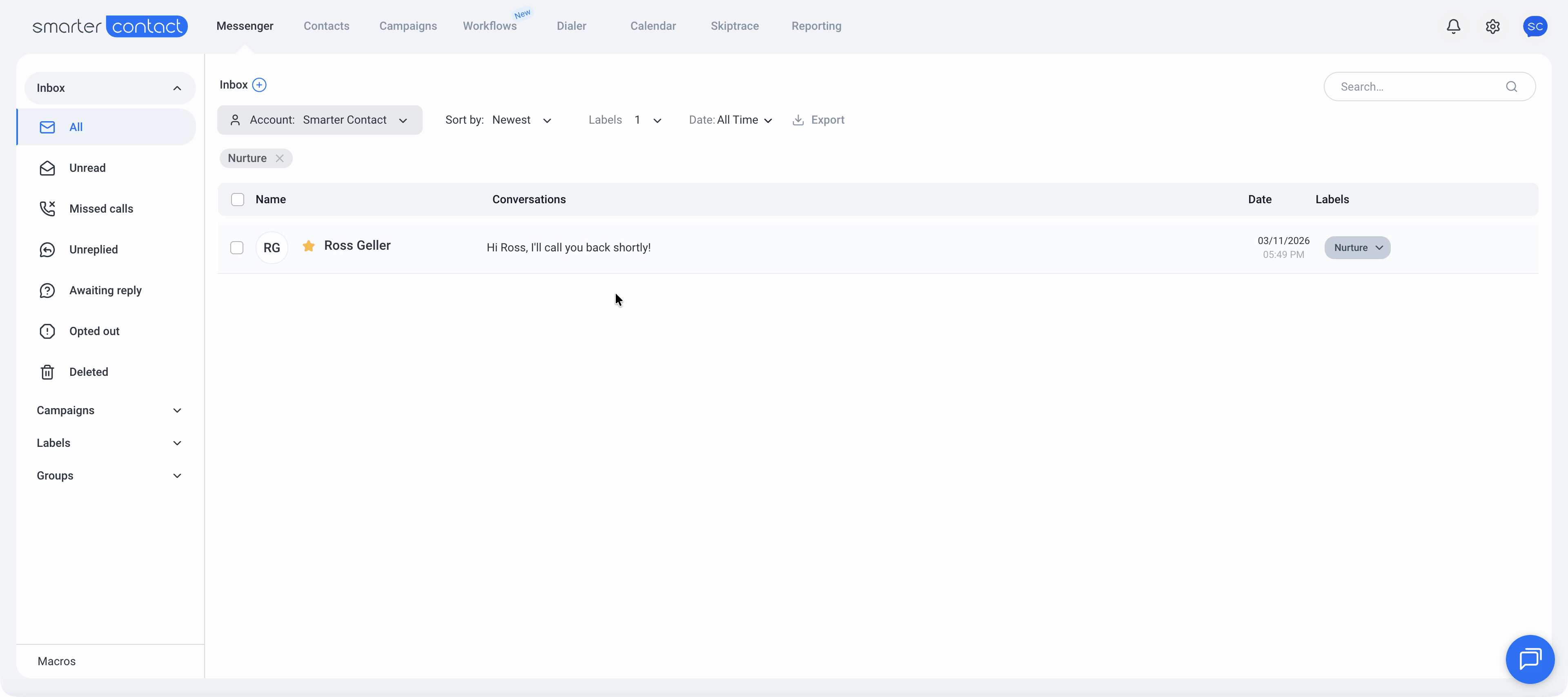
Task: Collapse the Inbox section
Action: pos(176,88)
